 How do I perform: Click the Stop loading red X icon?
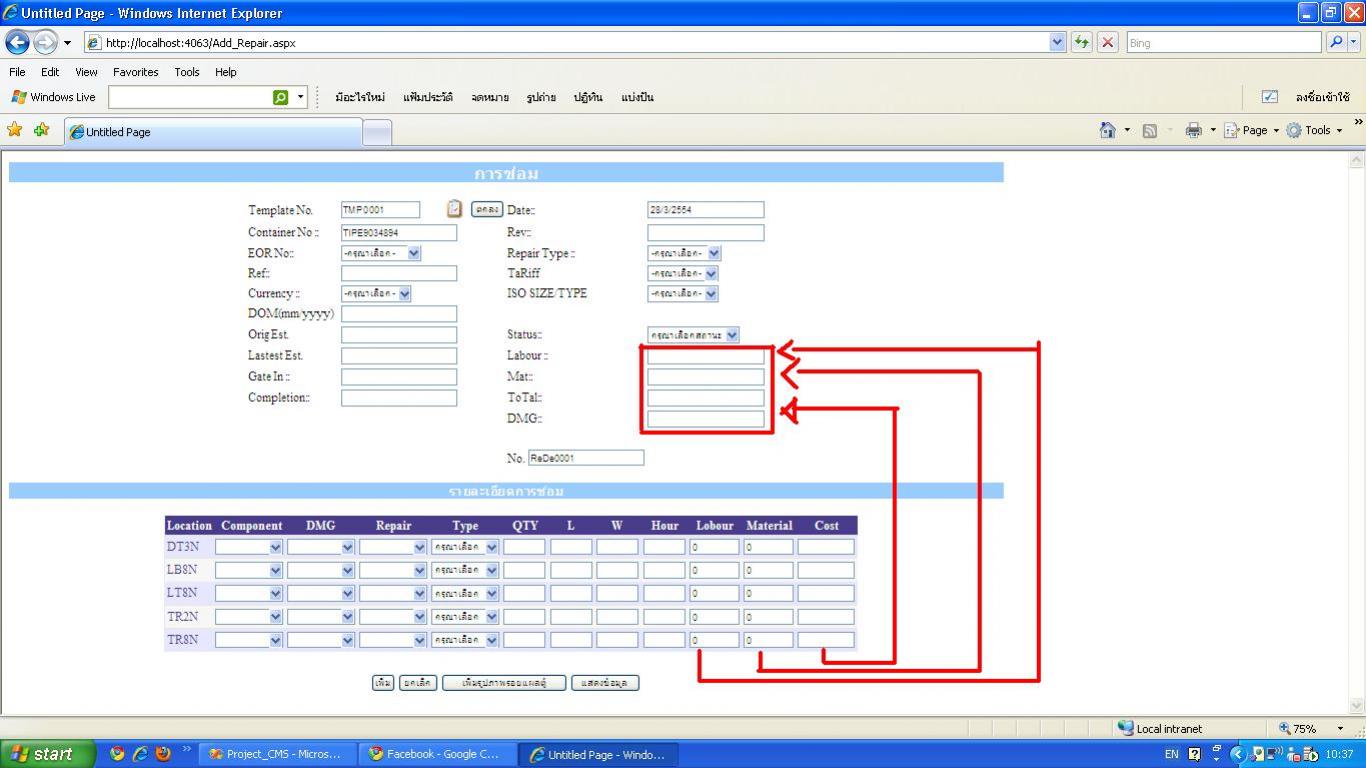[x=1108, y=42]
